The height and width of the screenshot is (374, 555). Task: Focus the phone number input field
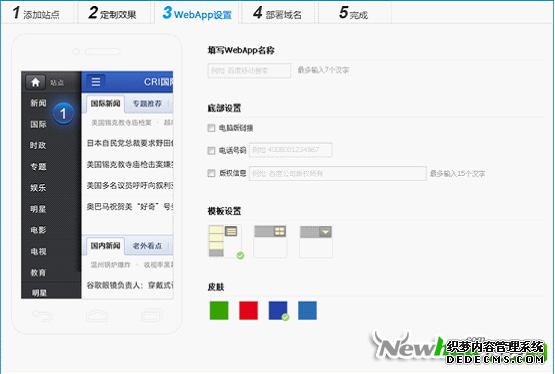click(x=291, y=150)
